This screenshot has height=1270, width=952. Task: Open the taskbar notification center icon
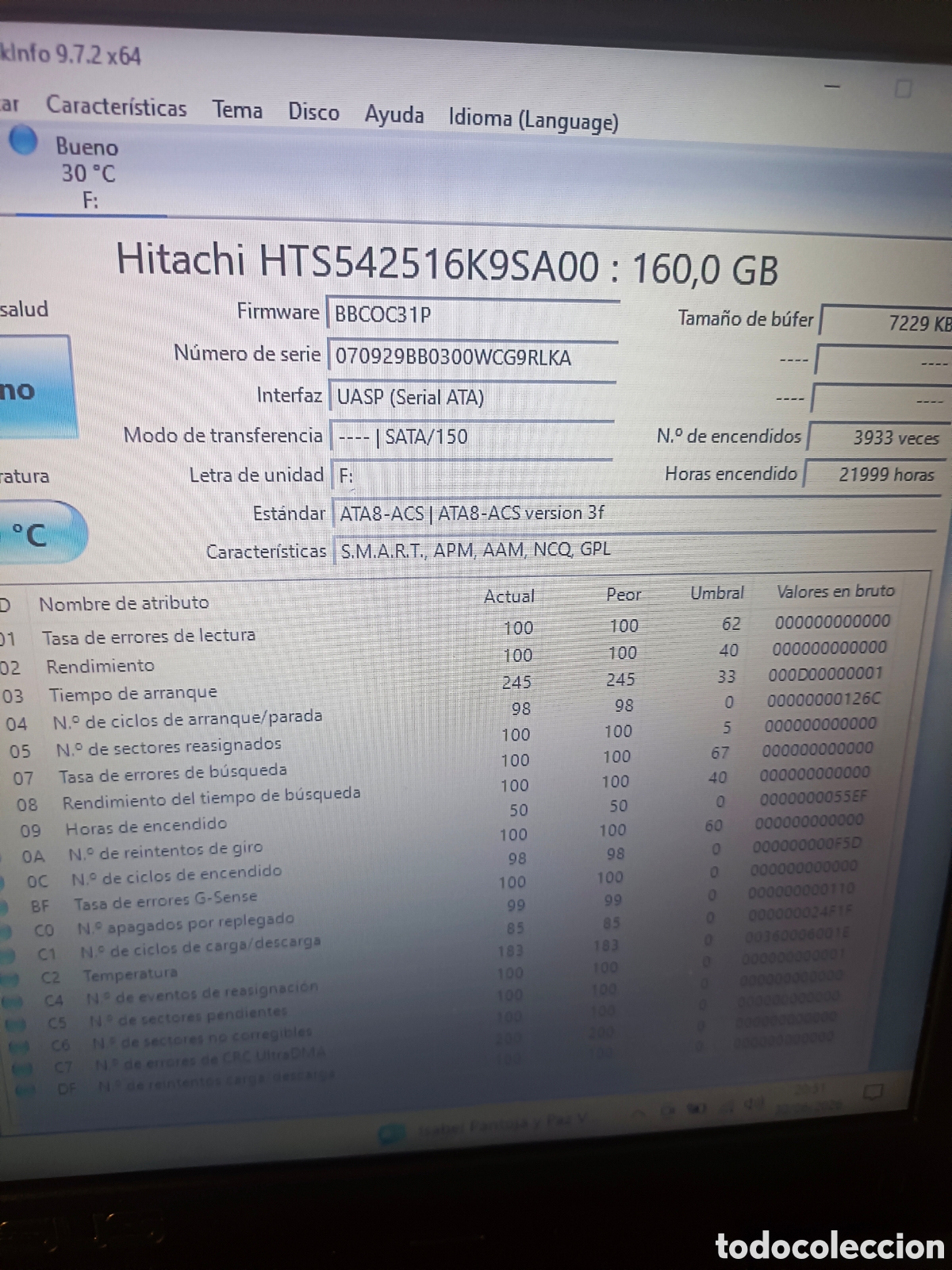(x=873, y=1093)
